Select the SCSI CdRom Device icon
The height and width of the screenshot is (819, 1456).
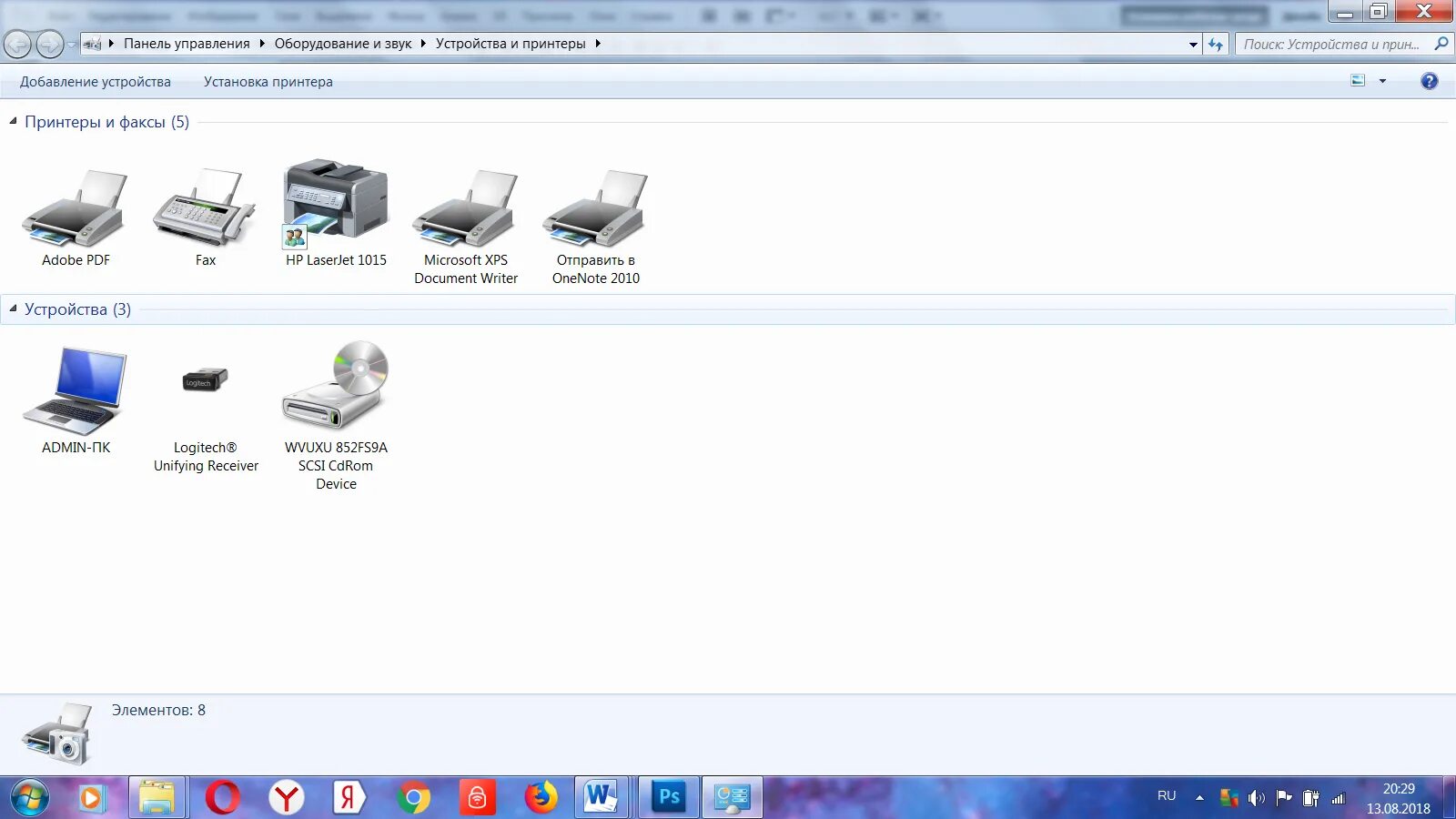(x=336, y=385)
